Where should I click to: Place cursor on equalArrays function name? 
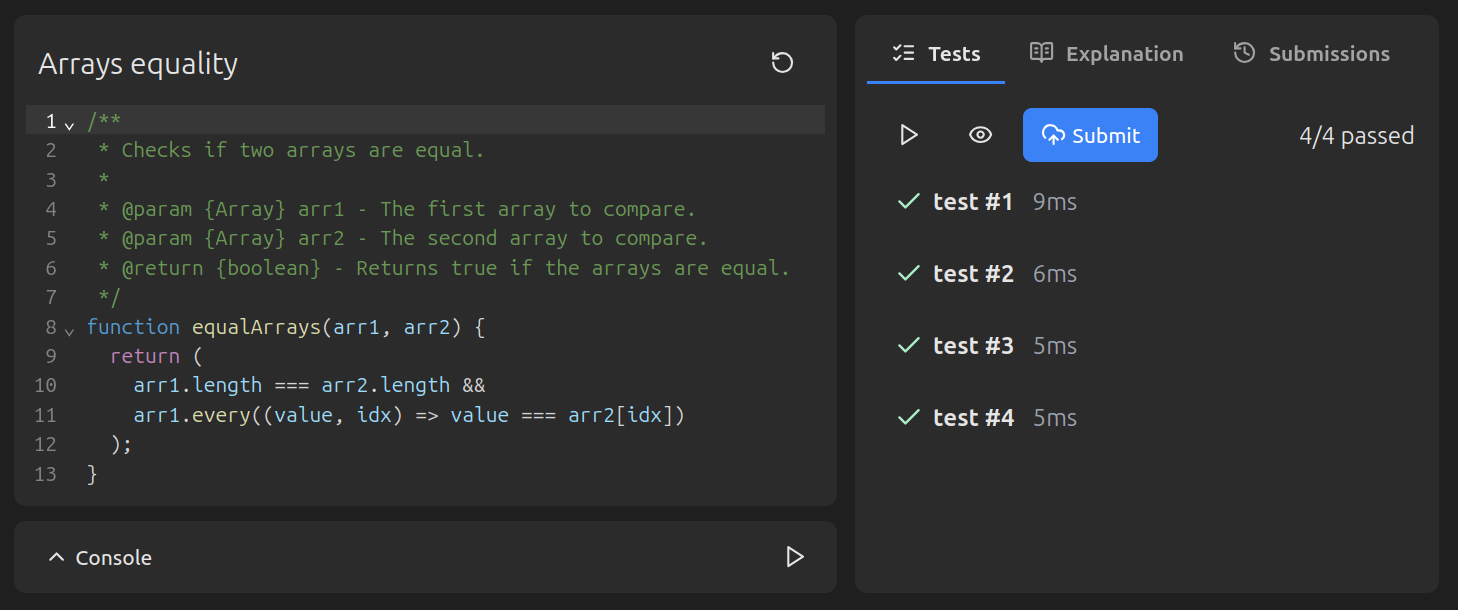[256, 327]
